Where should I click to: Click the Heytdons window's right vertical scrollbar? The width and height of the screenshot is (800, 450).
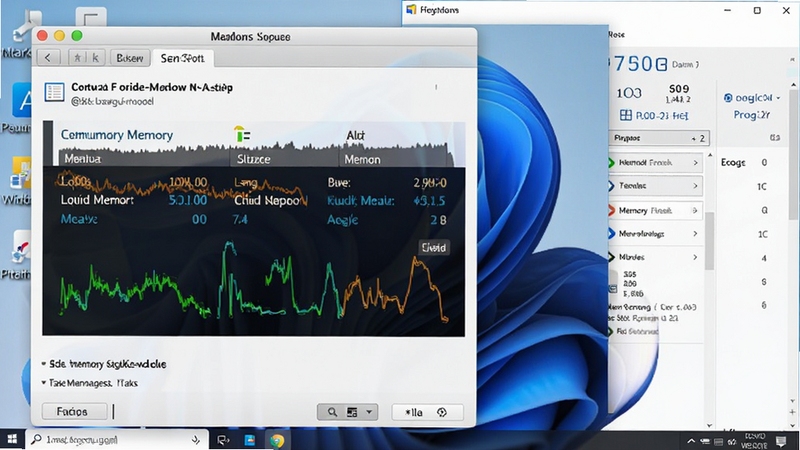pos(793,153)
